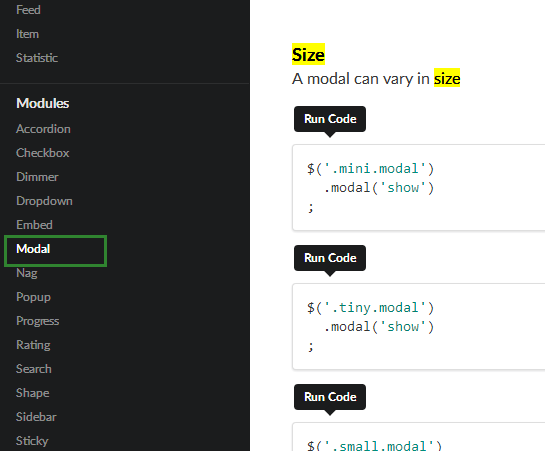Viewport: 545px width, 451px height.
Task: Click the text 'A modal can vary in size'
Action: coord(376,79)
